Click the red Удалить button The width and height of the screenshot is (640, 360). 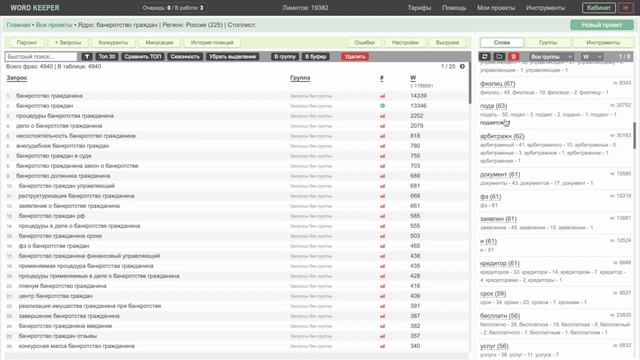pos(355,57)
